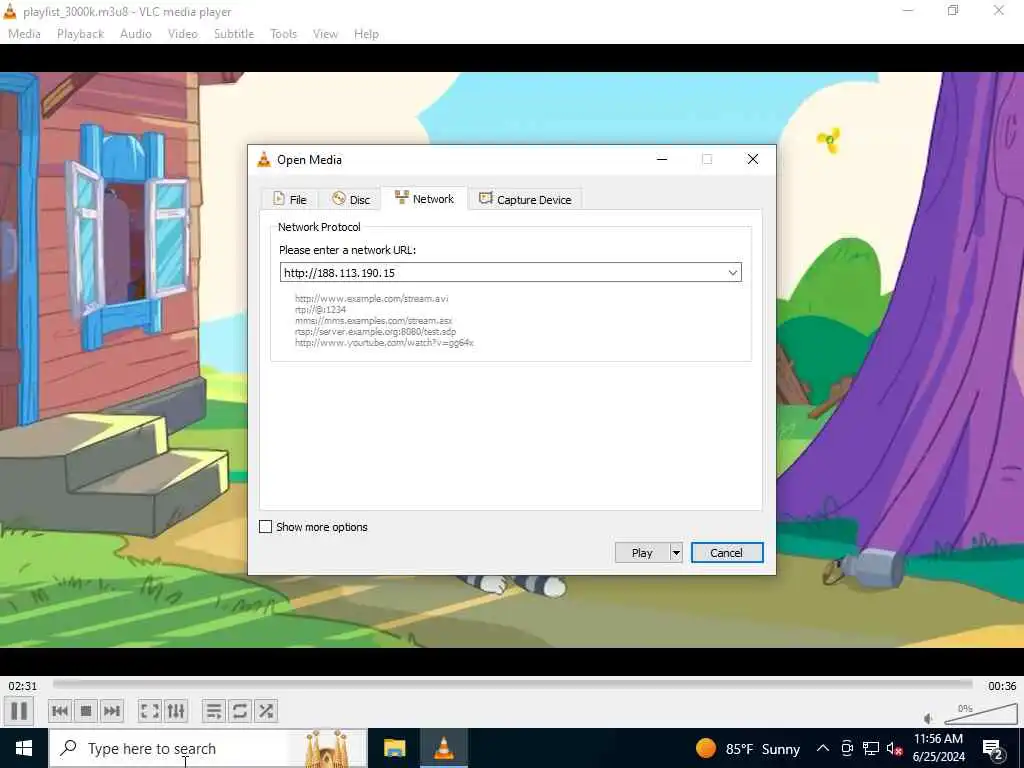
Task: Skip to next media item
Action: pyautogui.click(x=112, y=711)
